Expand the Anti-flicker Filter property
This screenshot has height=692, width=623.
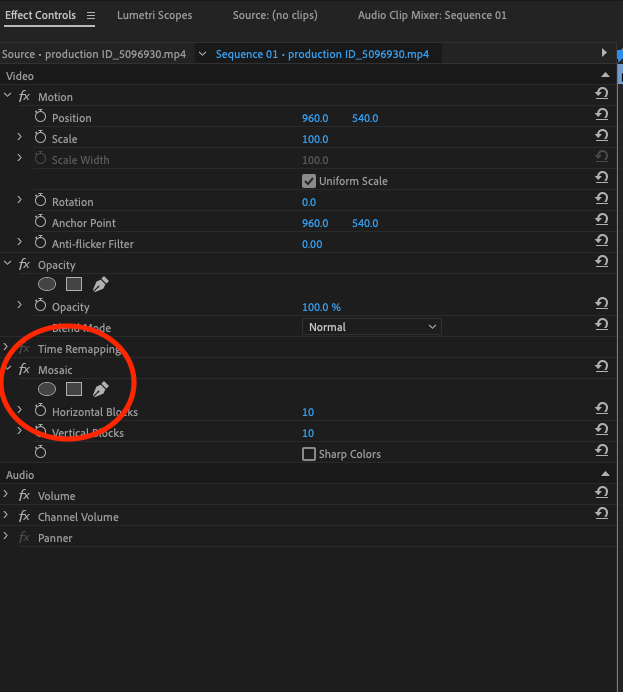pyautogui.click(x=19, y=244)
